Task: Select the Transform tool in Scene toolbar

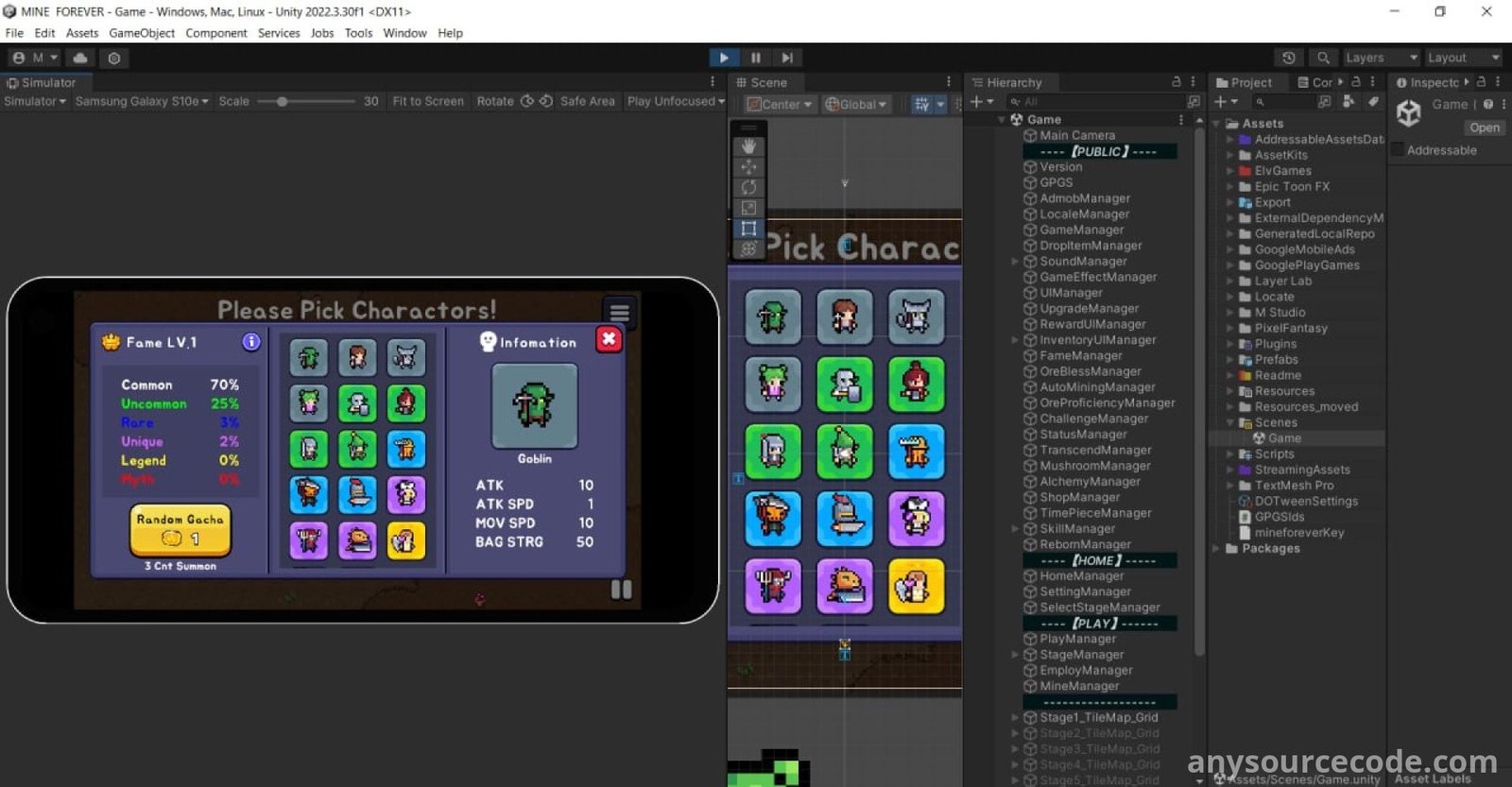Action: point(748,248)
